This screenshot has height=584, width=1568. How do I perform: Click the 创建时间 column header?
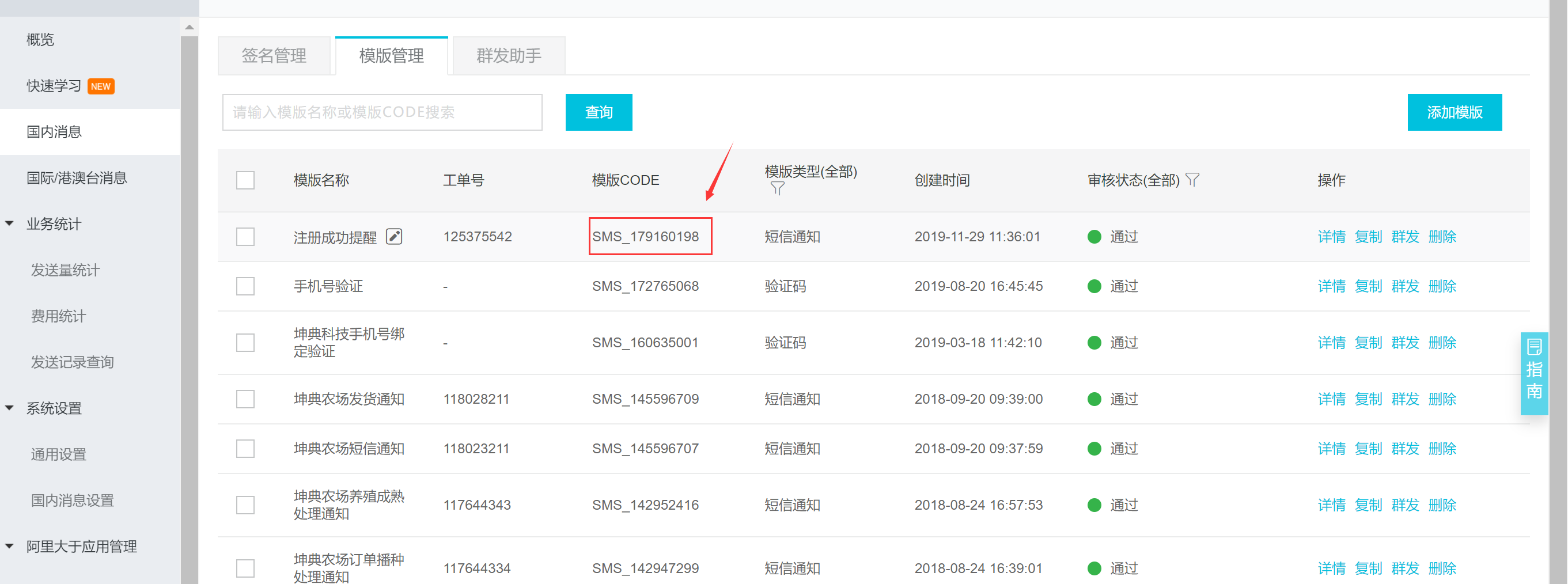pos(942,180)
